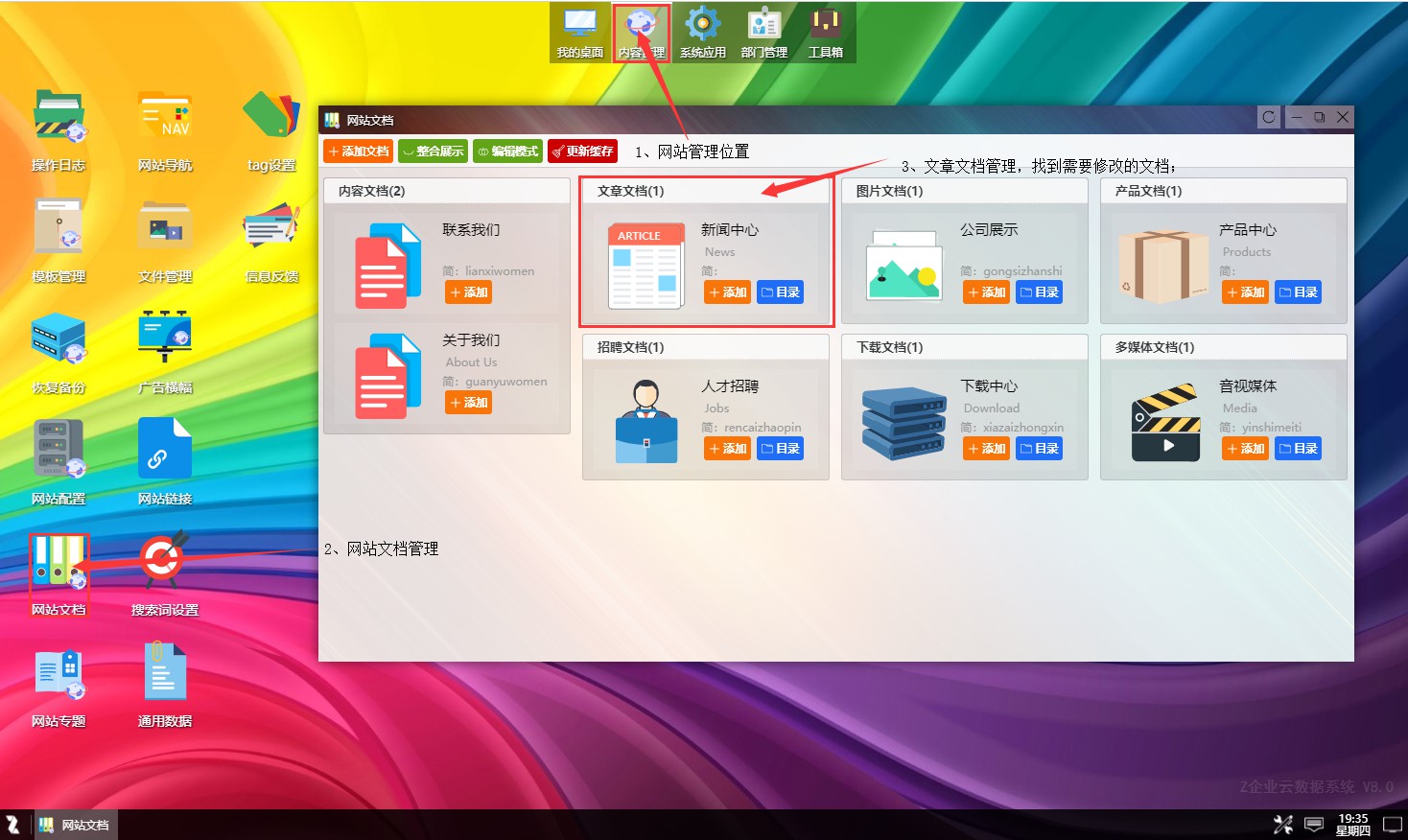Open the 信息反馈 desktop icon
1408x840 pixels.
271,242
